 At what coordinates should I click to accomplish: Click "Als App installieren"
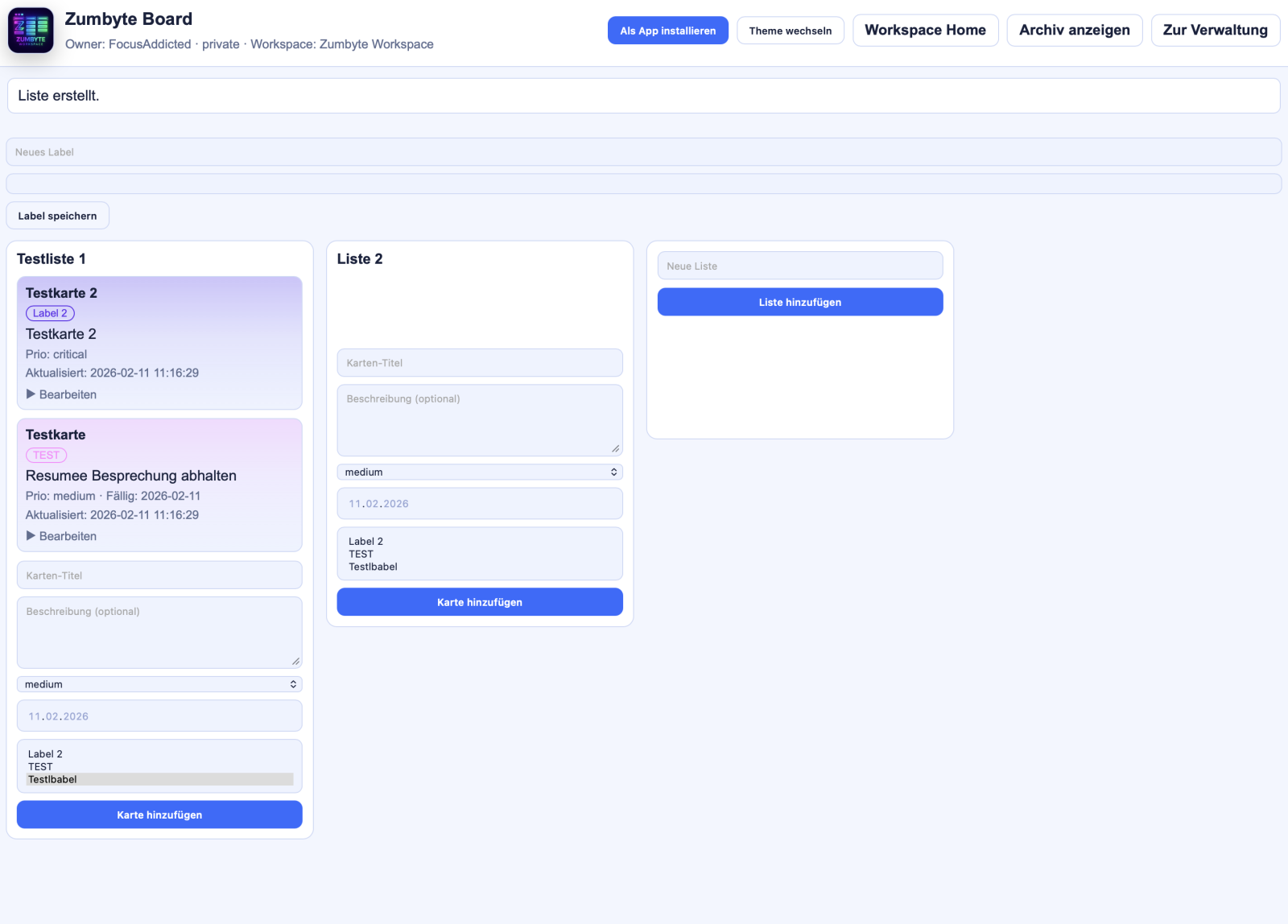tap(667, 31)
